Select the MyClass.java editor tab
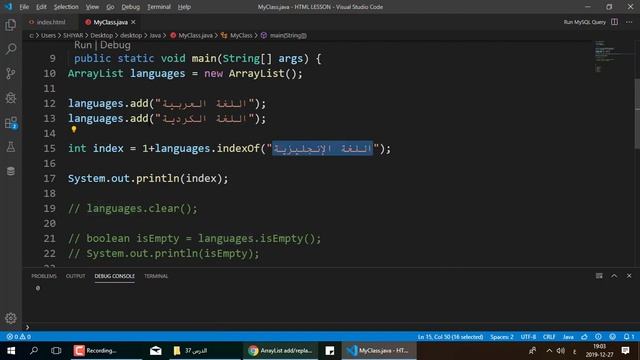 coord(110,22)
